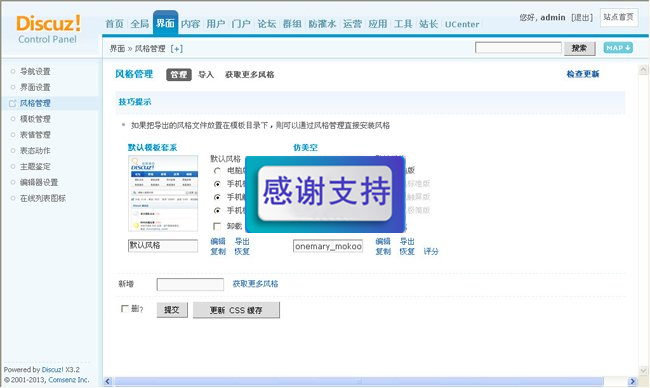Click the 新增 new style input field
Viewport: 650px width, 388px height.
tap(190, 284)
